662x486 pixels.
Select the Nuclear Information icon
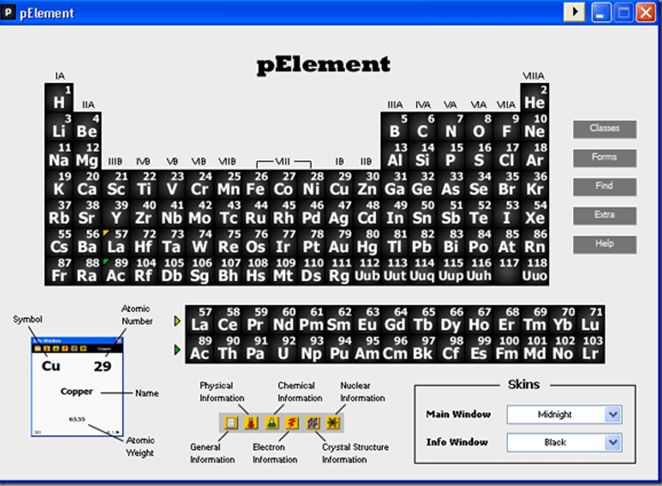click(x=332, y=423)
